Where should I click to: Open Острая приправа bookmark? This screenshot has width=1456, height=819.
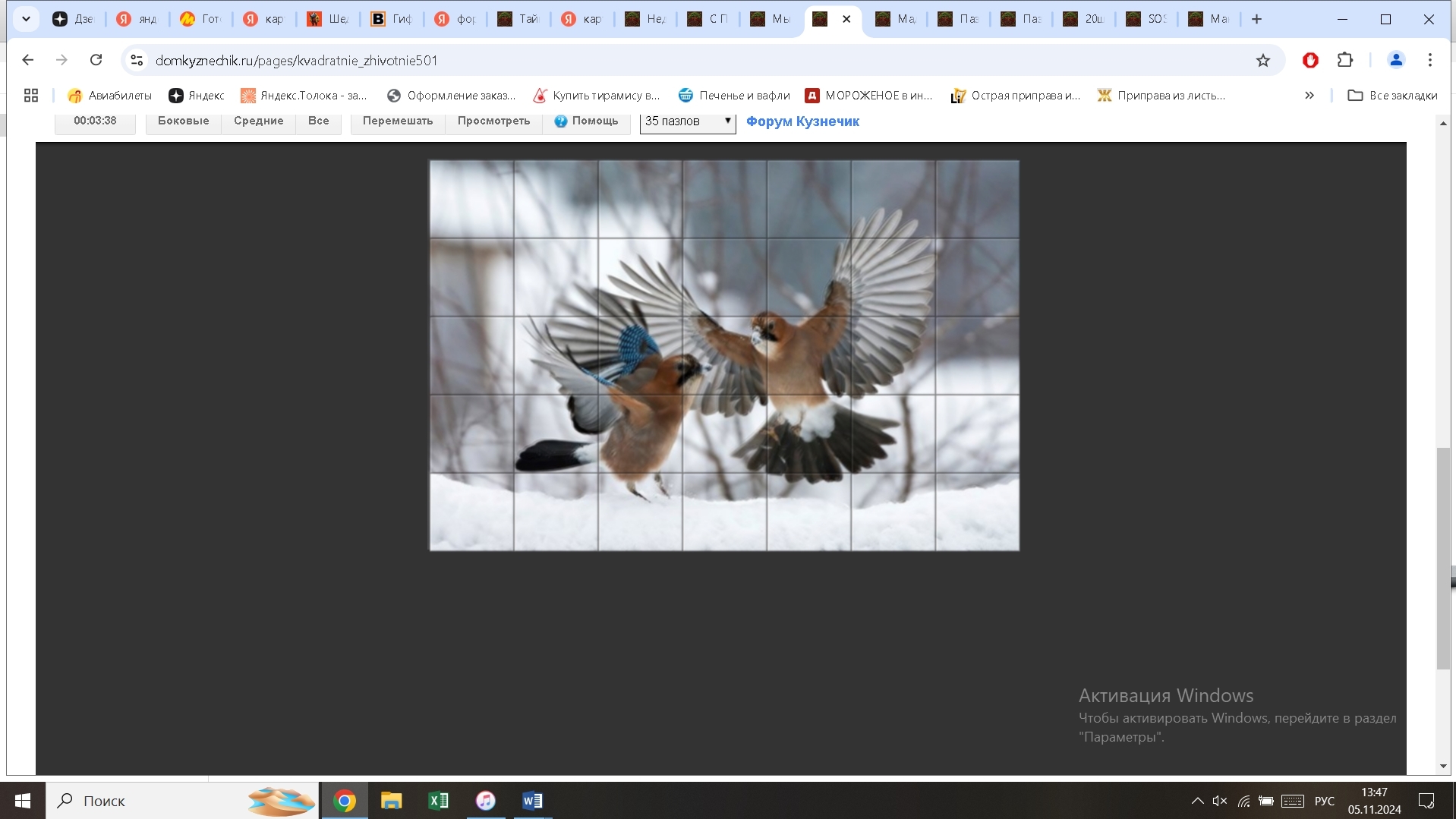(x=1016, y=95)
